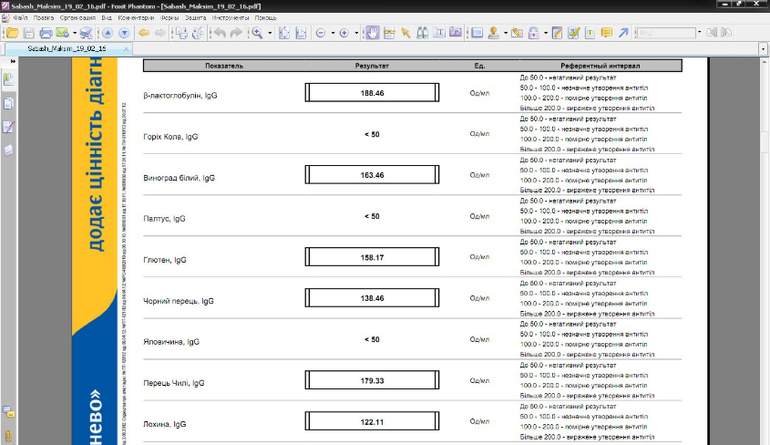Open the Find box options dropdown
The width and height of the screenshot is (770, 445).
tap(701, 33)
